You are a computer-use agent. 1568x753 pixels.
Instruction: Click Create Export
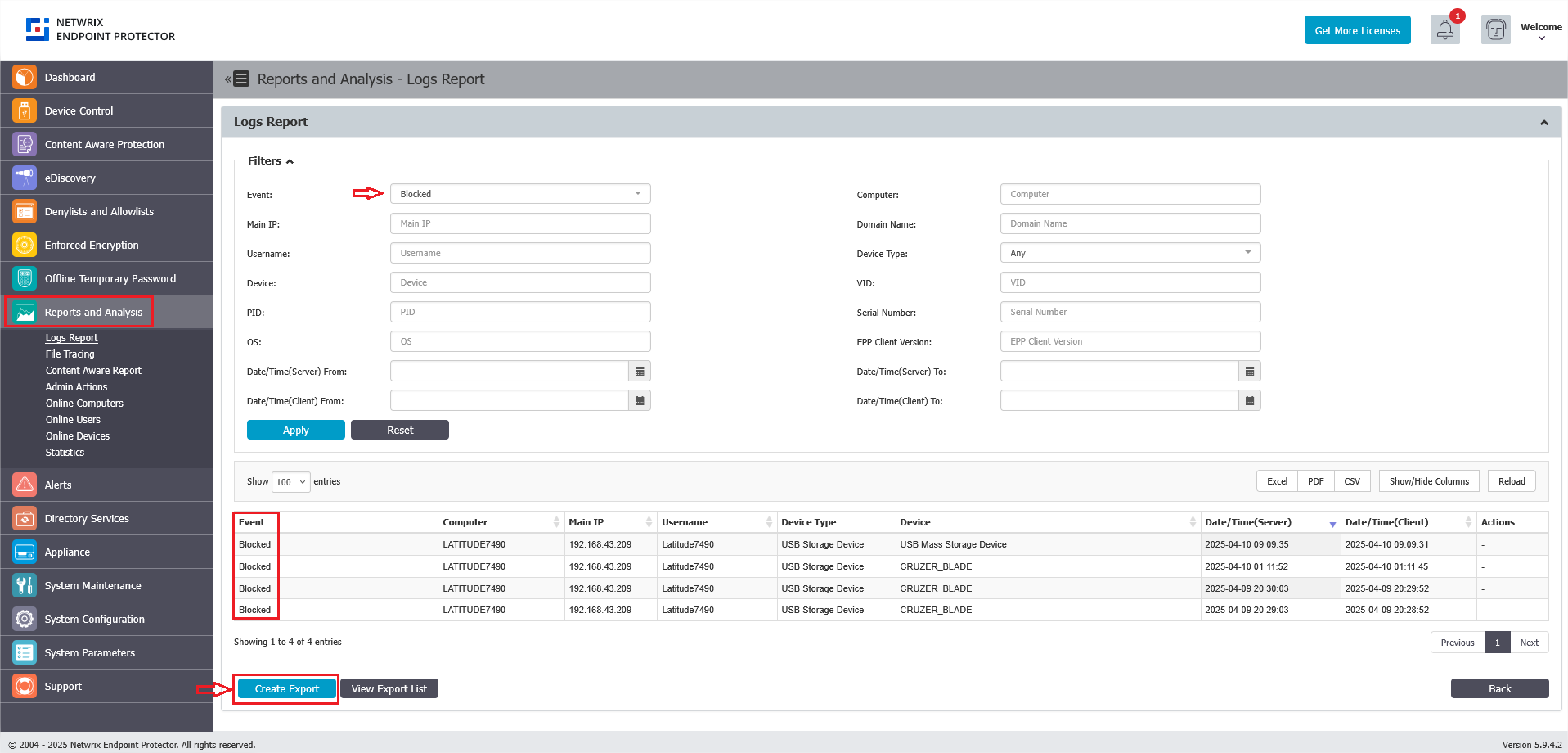pos(285,688)
